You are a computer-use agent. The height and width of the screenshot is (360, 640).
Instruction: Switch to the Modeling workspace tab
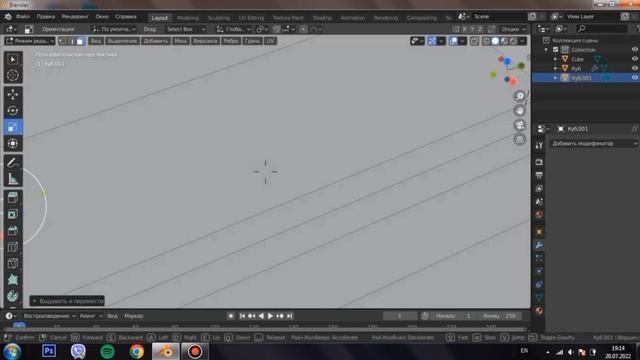[188, 18]
